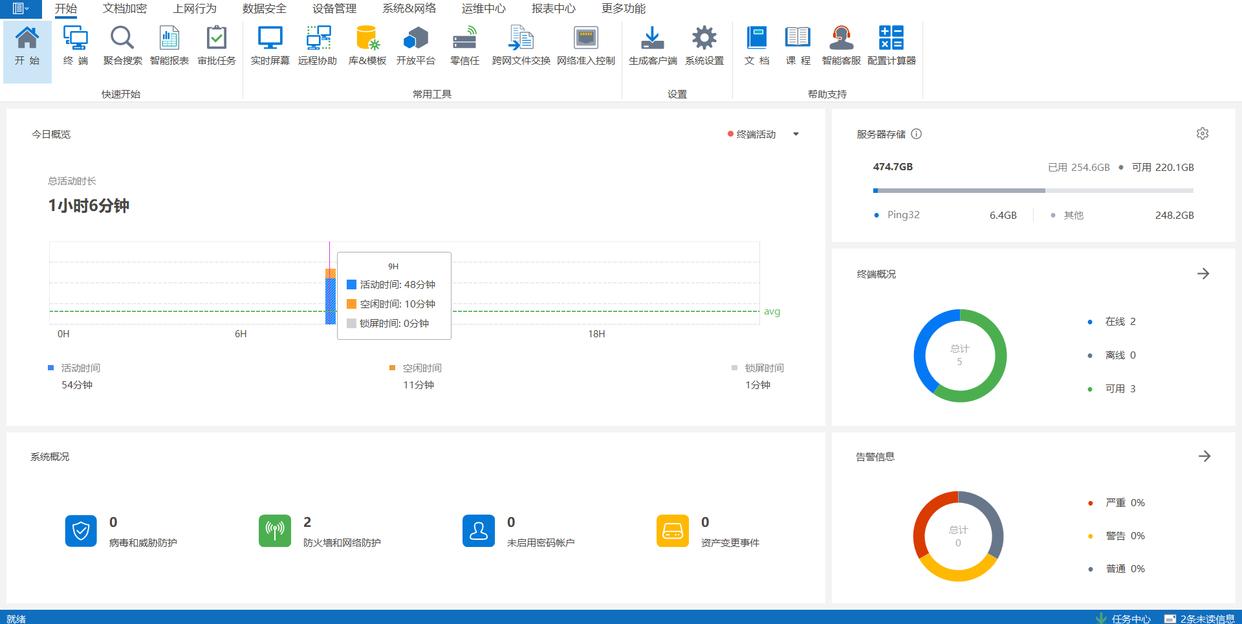This screenshot has width=1242, height=624.
Task: Open 生成客户端 client generator
Action: point(652,46)
